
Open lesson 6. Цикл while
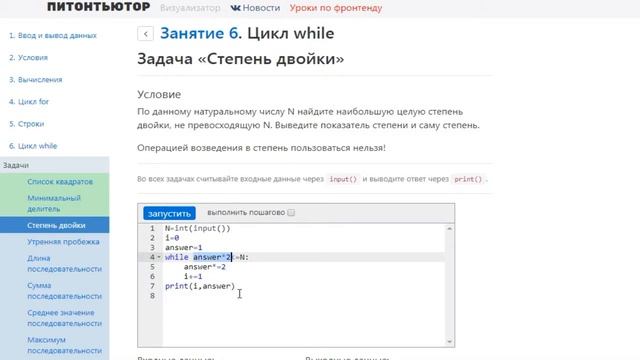[x=33, y=146]
